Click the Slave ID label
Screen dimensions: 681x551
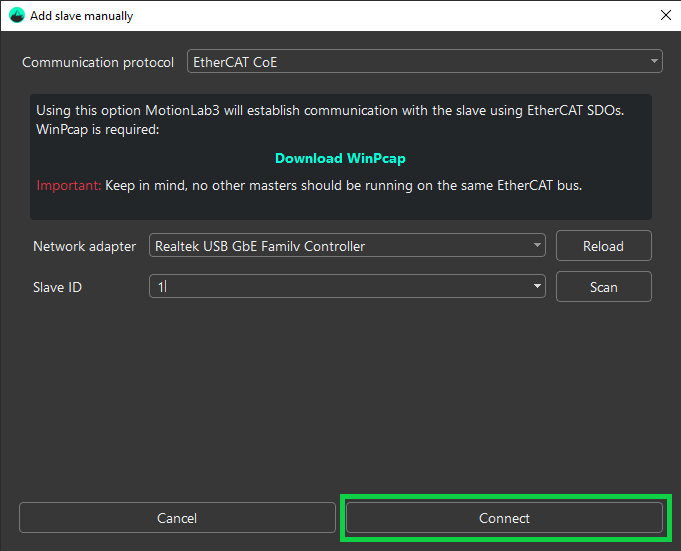point(57,287)
